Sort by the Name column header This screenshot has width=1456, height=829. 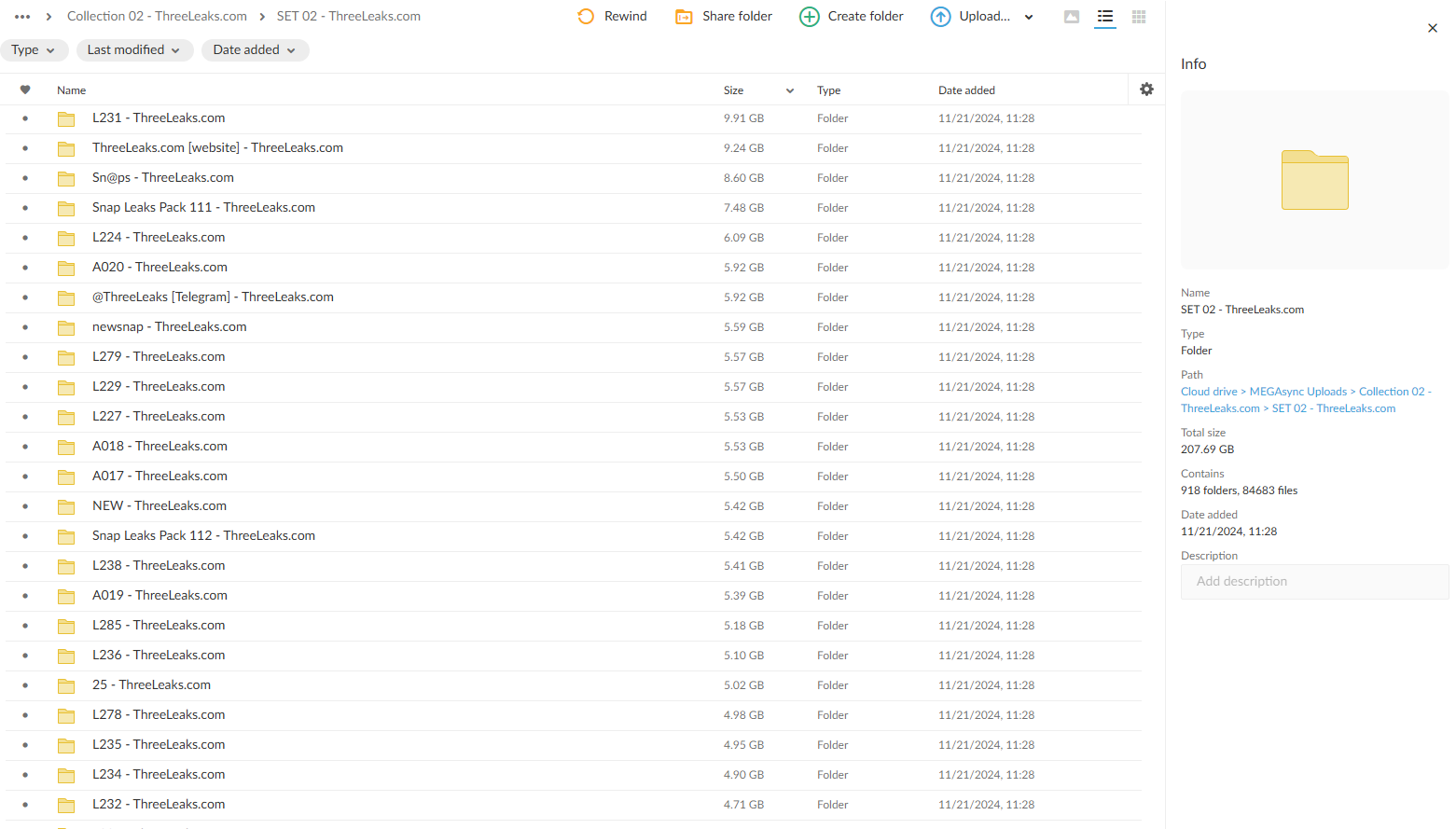coord(72,90)
